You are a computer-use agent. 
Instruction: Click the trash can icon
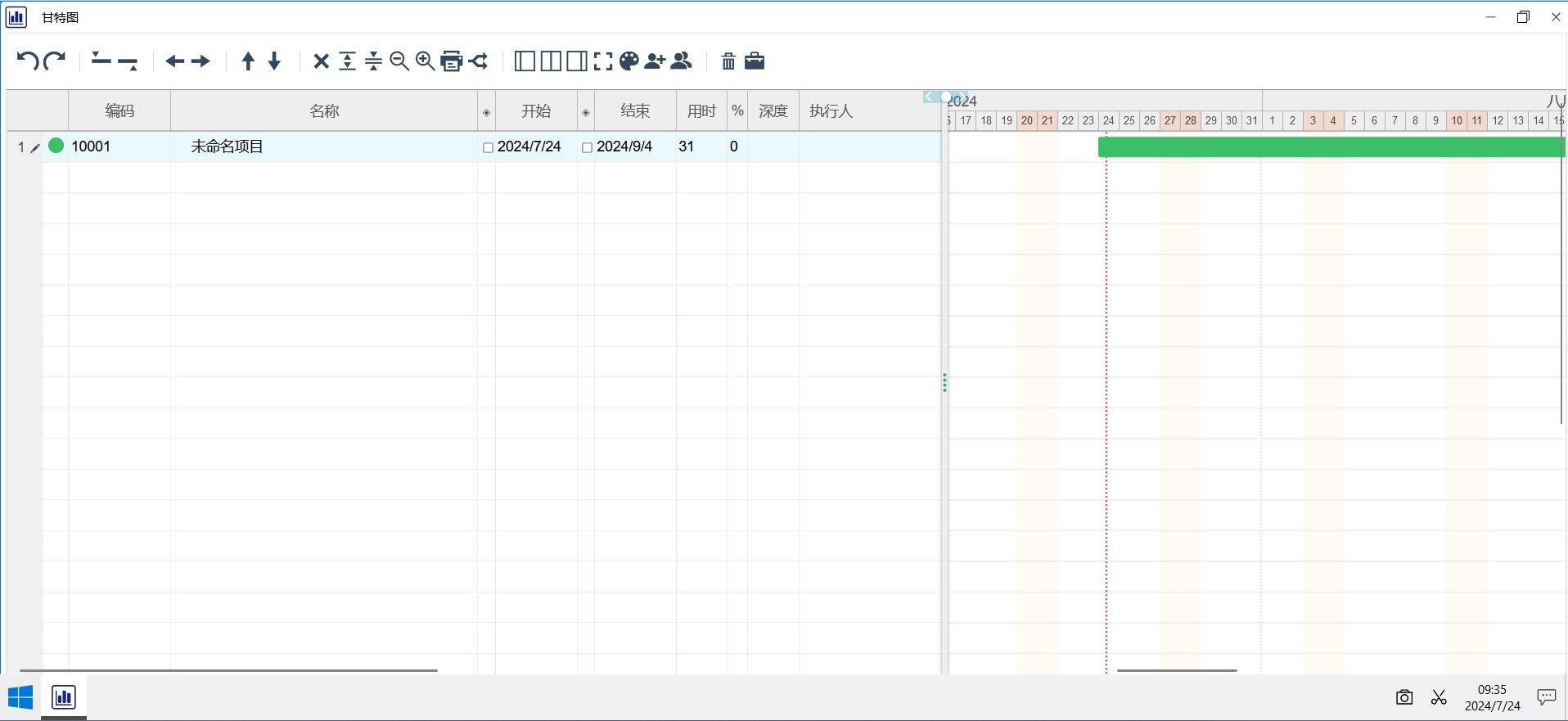tap(728, 61)
